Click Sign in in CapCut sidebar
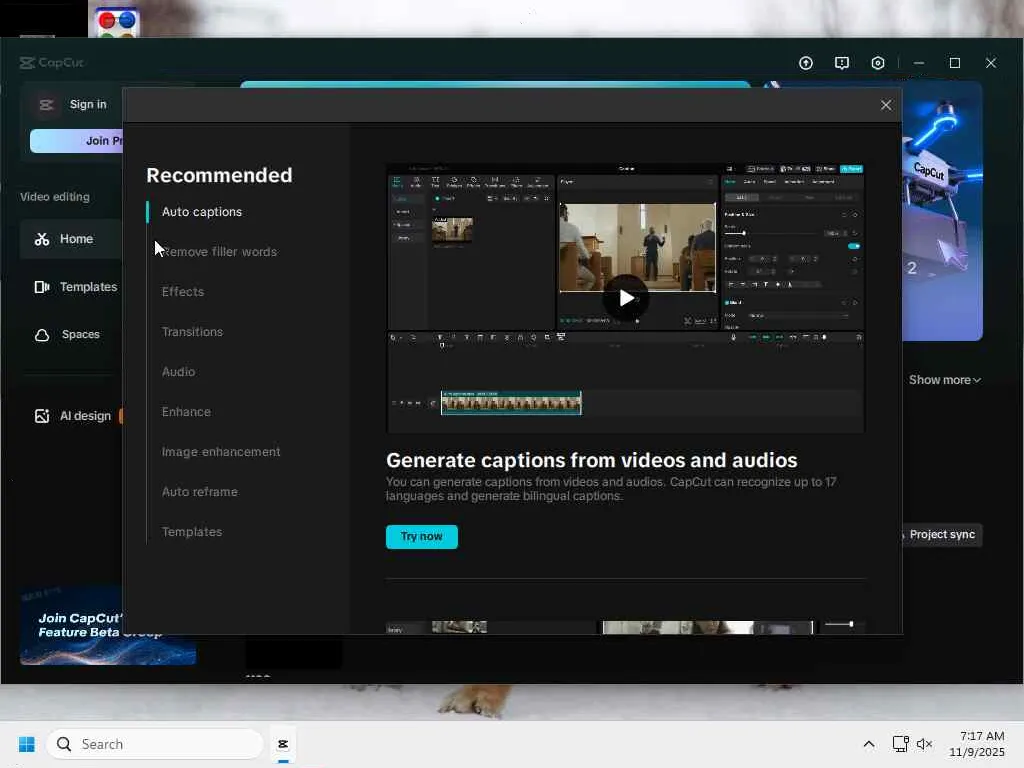 [x=88, y=104]
